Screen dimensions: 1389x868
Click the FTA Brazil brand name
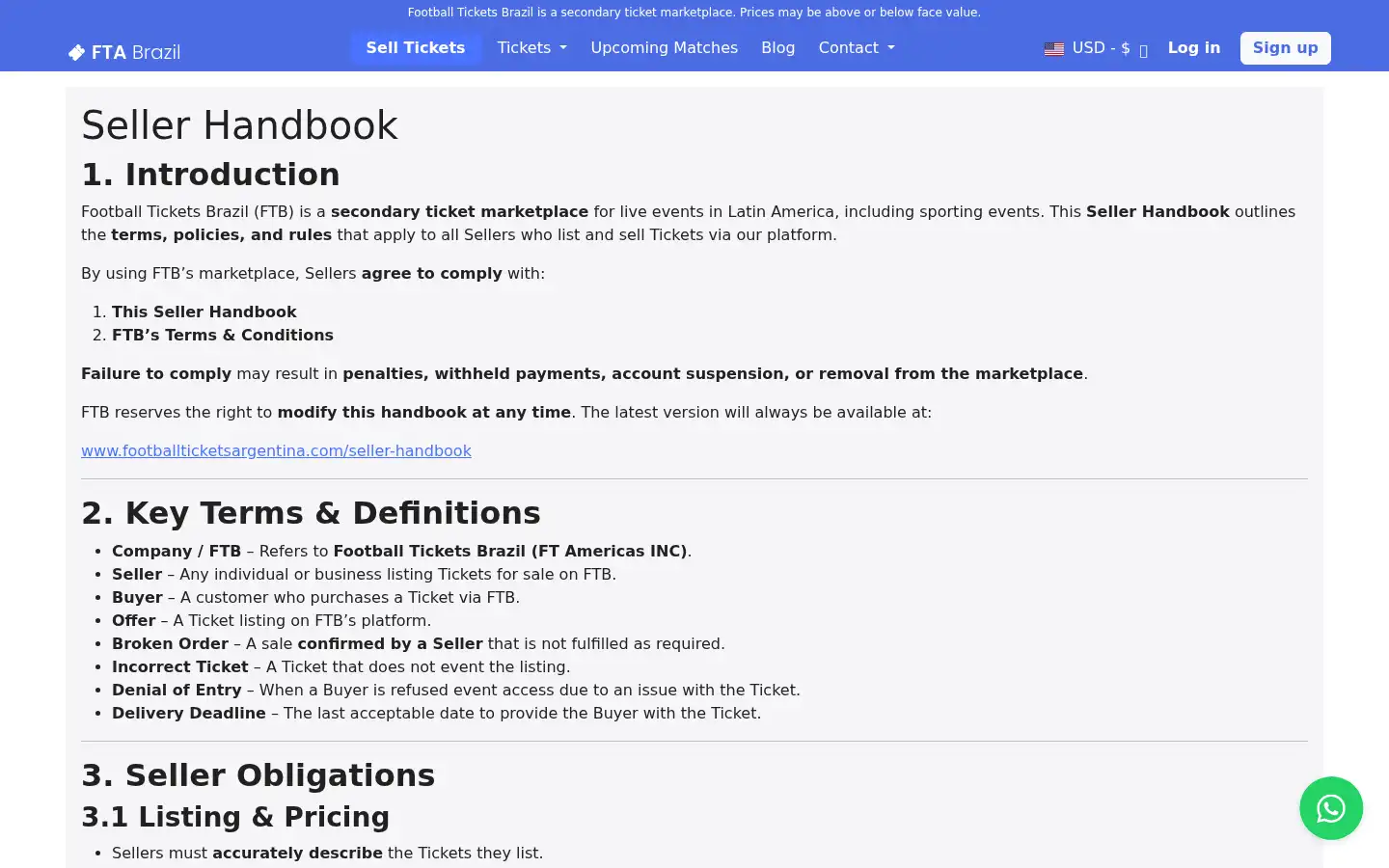click(136, 52)
